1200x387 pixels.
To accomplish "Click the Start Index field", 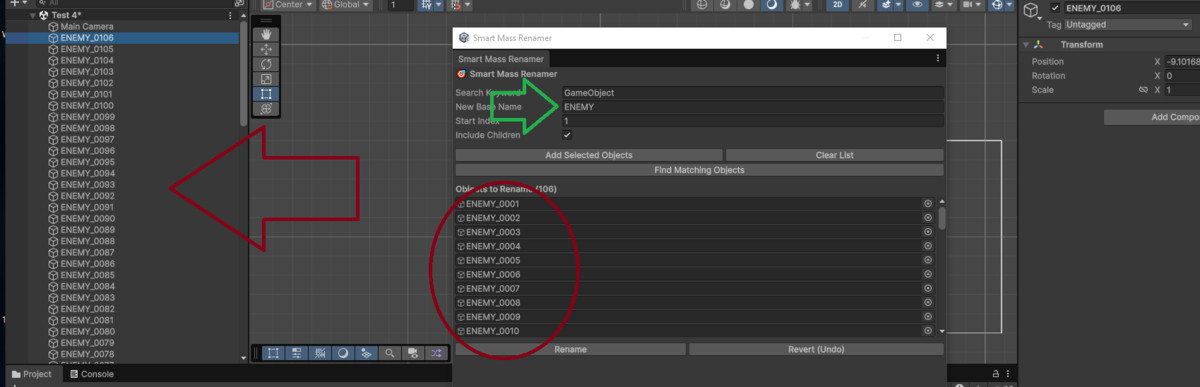I will coord(752,121).
